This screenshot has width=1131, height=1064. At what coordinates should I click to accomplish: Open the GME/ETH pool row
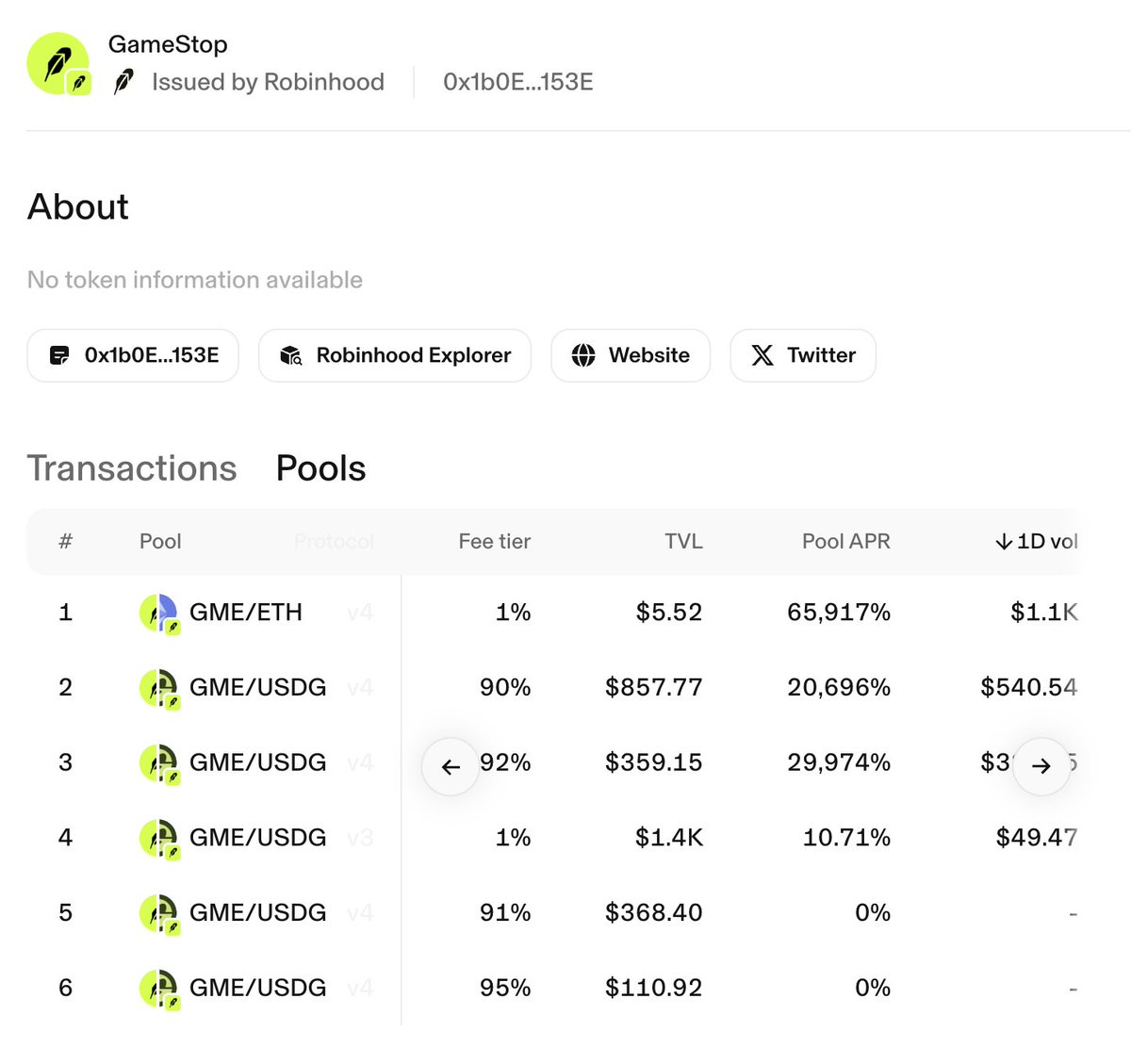pyautogui.click(x=552, y=613)
